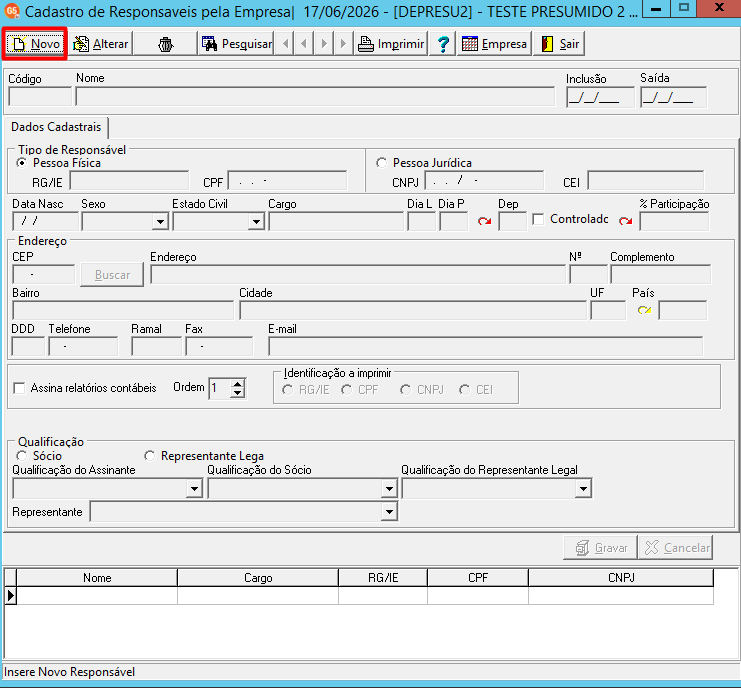
Task: Select CNPJ identification radio button
Action: [x=405, y=390]
